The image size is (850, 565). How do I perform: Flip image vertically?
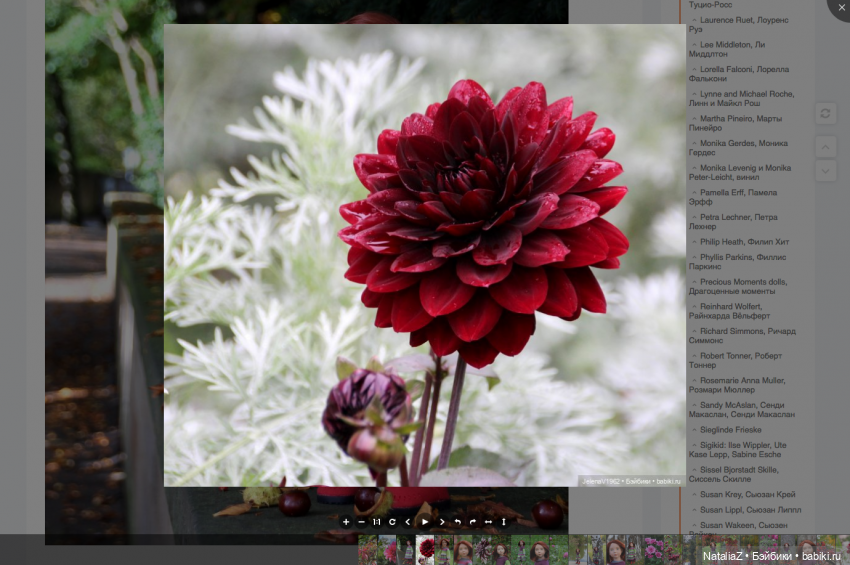coord(503,522)
